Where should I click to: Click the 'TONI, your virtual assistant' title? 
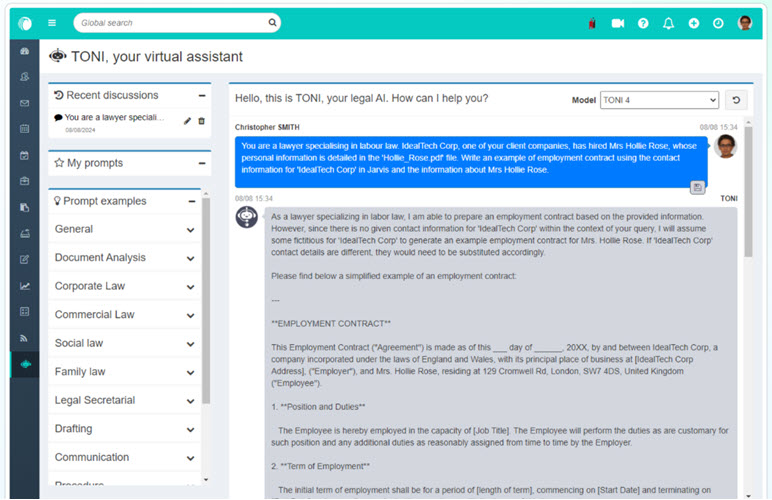click(157, 57)
